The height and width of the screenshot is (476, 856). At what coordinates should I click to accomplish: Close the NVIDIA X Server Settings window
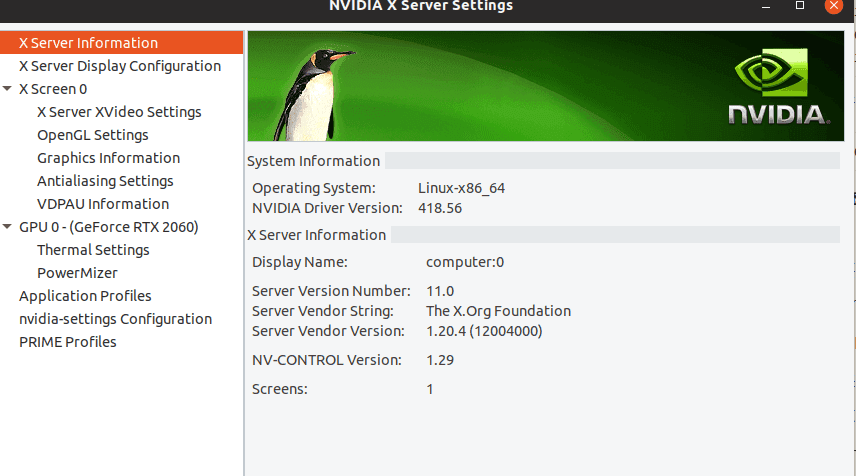(x=832, y=6)
